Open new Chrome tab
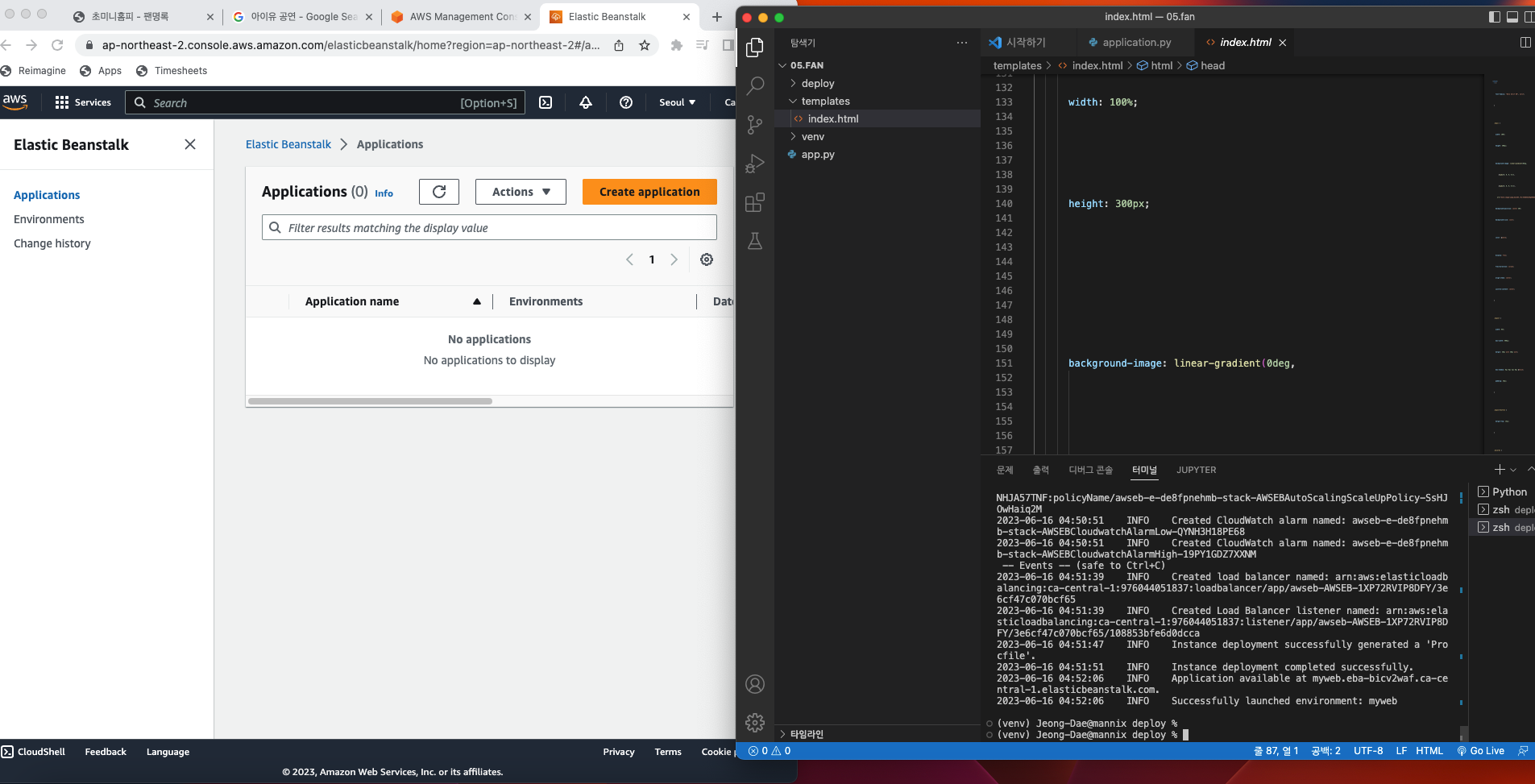This screenshot has width=1535, height=784. click(x=717, y=16)
